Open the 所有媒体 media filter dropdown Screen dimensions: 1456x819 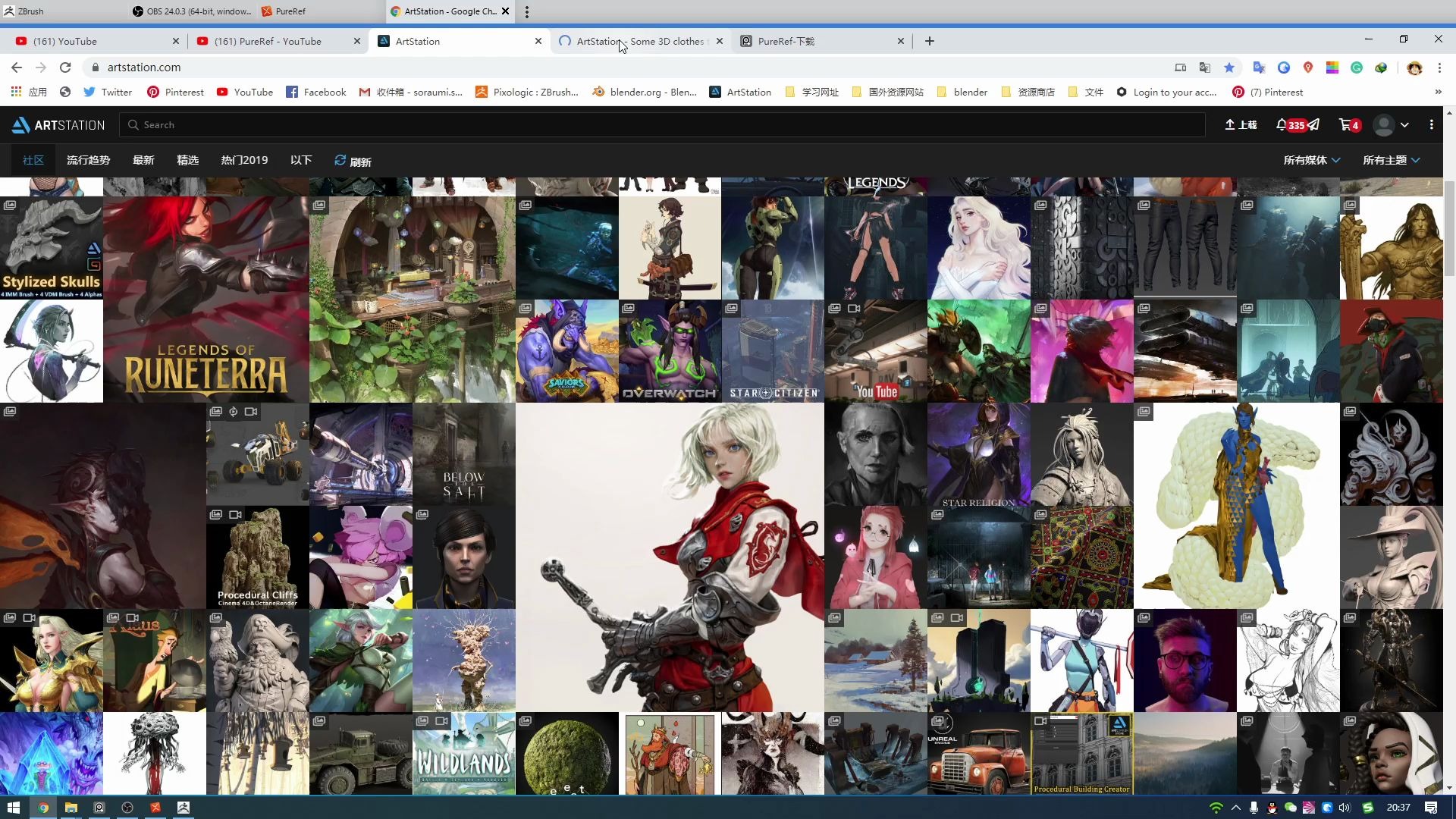[1312, 160]
